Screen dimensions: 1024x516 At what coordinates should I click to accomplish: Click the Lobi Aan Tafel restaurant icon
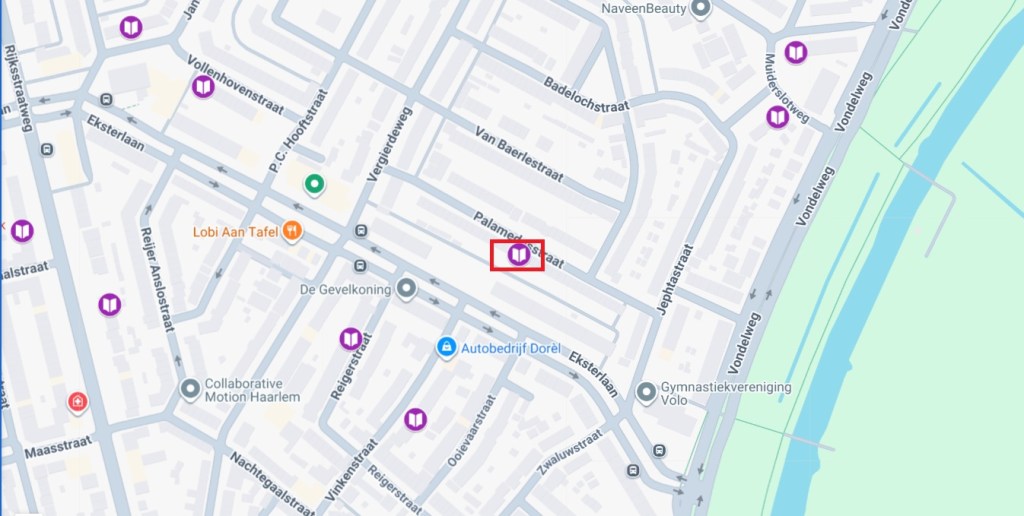pyautogui.click(x=292, y=231)
